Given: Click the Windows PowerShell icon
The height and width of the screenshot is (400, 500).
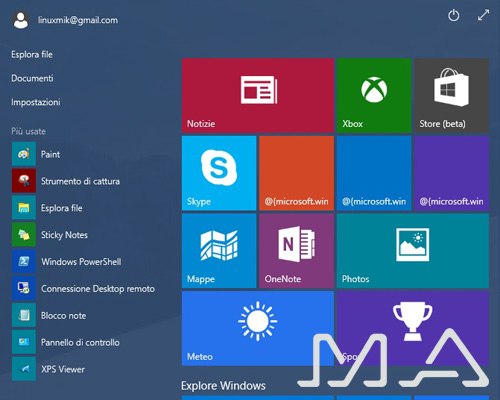Looking at the screenshot, I should point(24,261).
